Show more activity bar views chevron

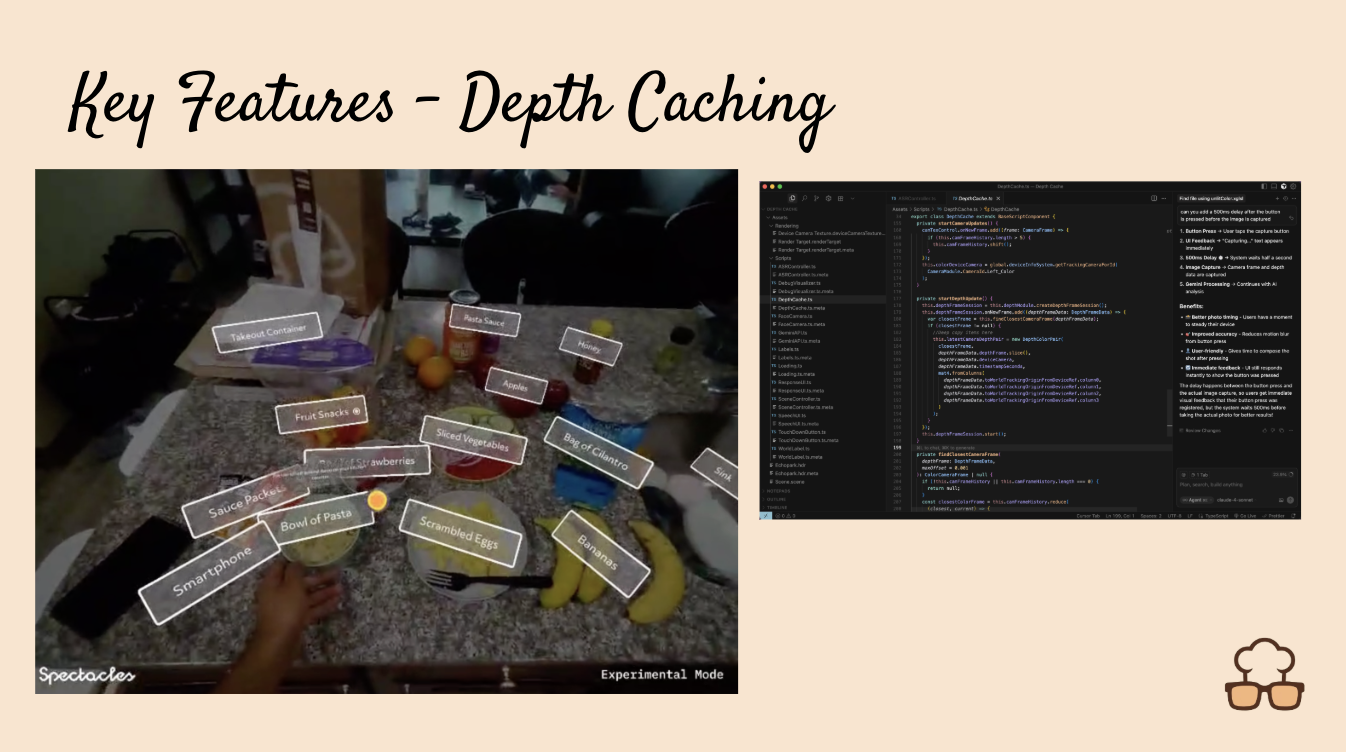(852, 198)
